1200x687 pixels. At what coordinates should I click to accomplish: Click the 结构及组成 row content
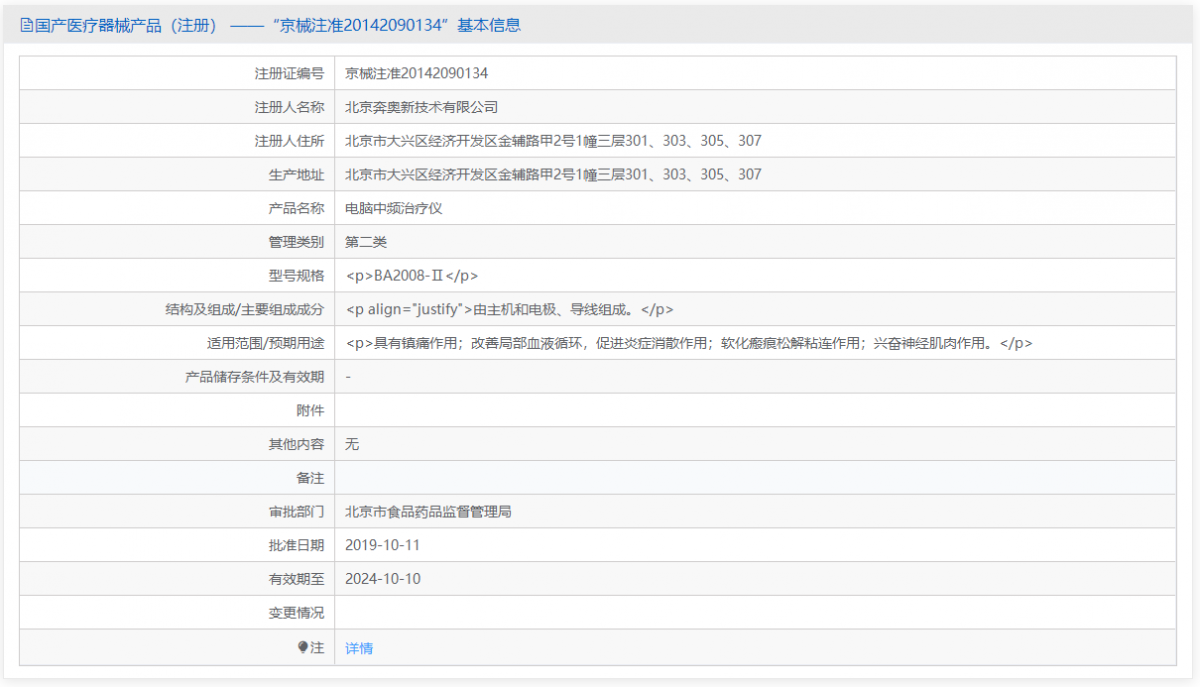point(510,309)
